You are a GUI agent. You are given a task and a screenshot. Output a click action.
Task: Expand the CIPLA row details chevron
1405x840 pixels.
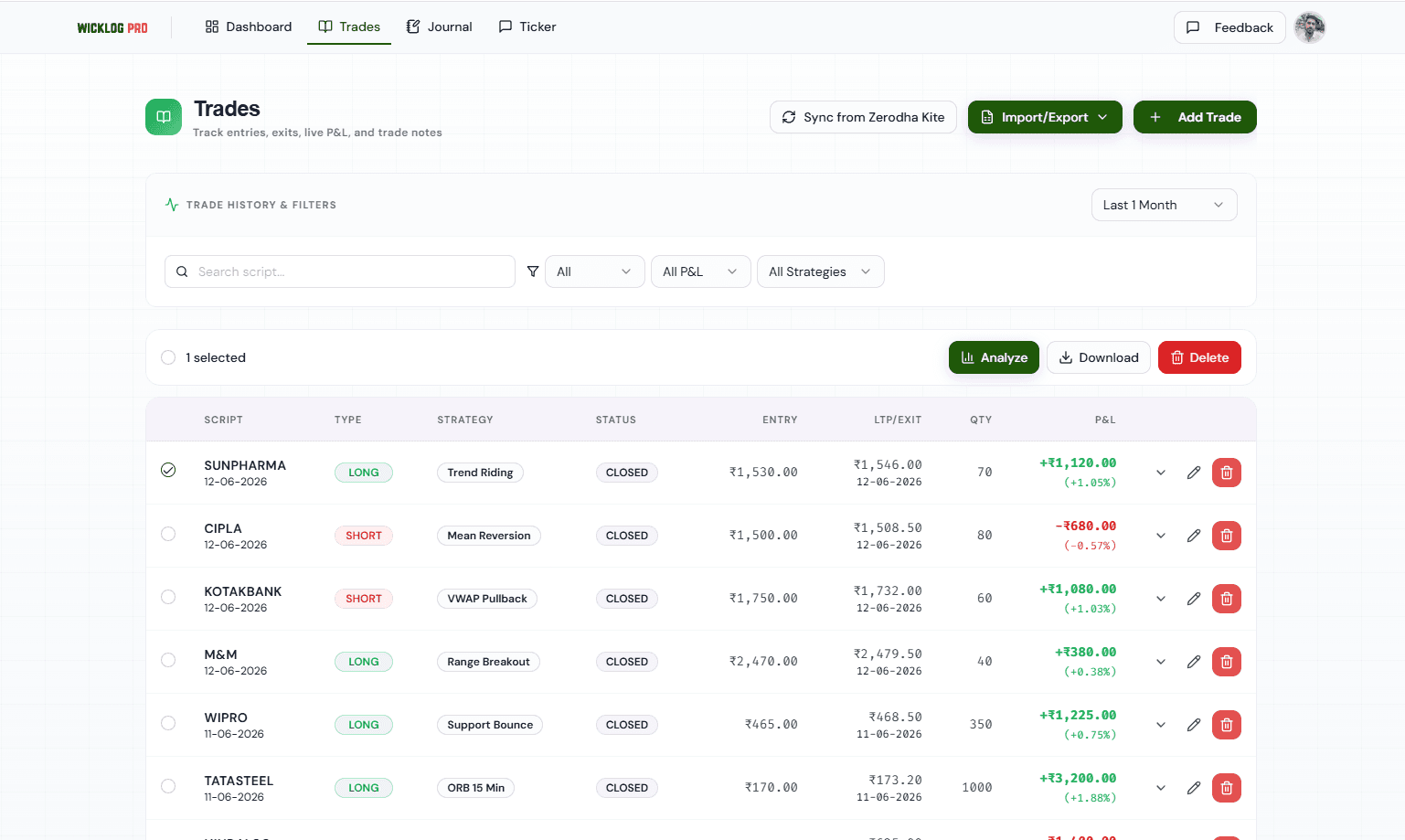tap(1161, 536)
